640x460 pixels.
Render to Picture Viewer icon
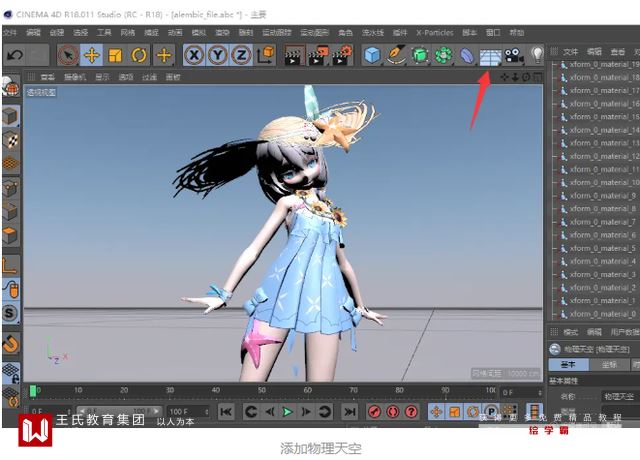pyautogui.click(x=318, y=55)
